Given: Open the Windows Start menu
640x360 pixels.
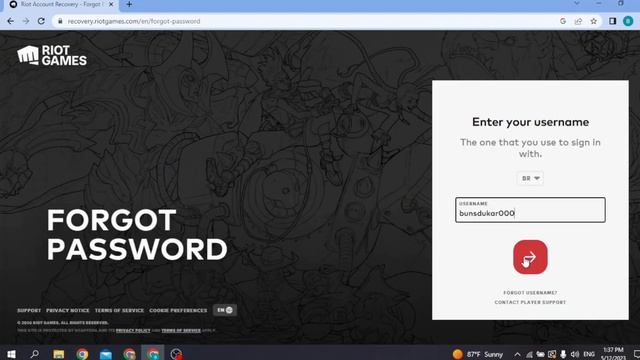Looking at the screenshot, I should coord(11,354).
